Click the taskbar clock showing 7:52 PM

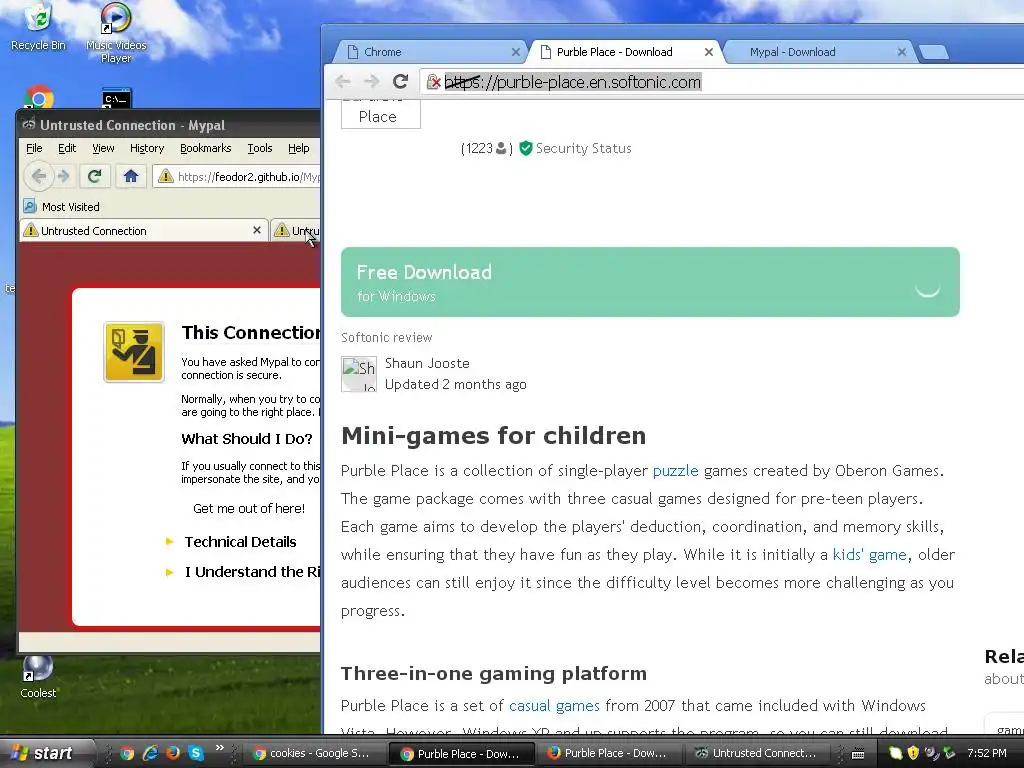pyautogui.click(x=987, y=753)
